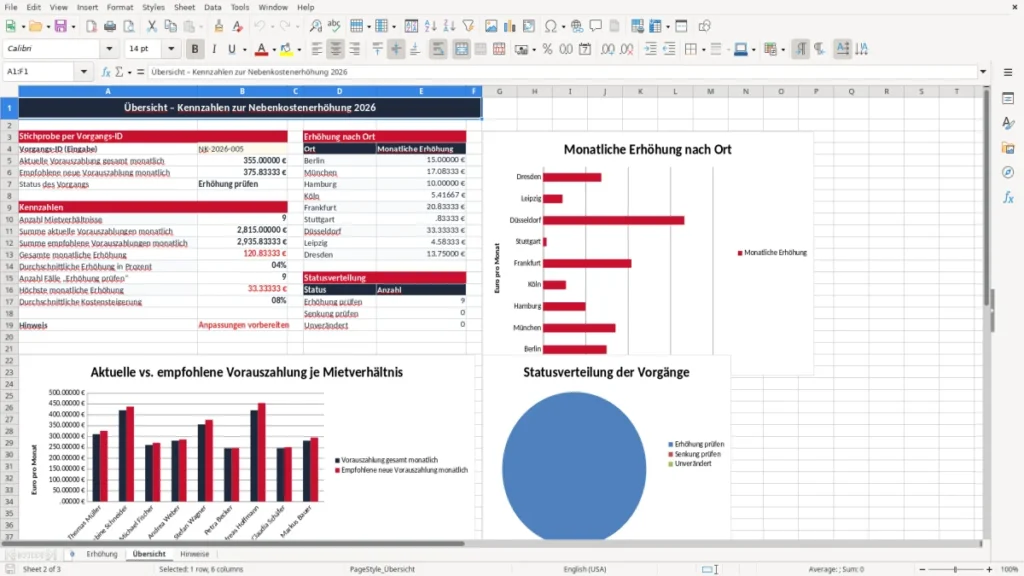Click the Export as PDF icon
This screenshot has width=1024, height=576.
coord(91,26)
